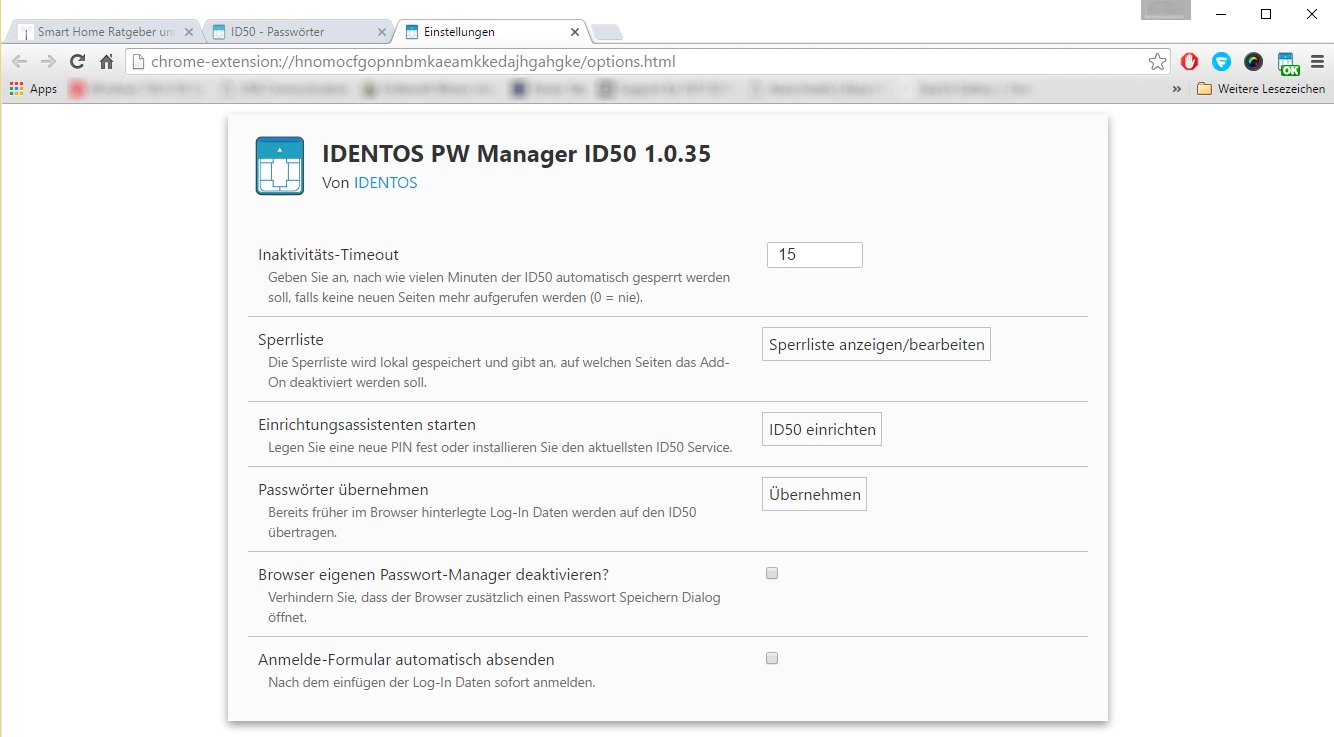Toggle 'Anmelde-Formular automatisch absenden' checkbox

772,659
